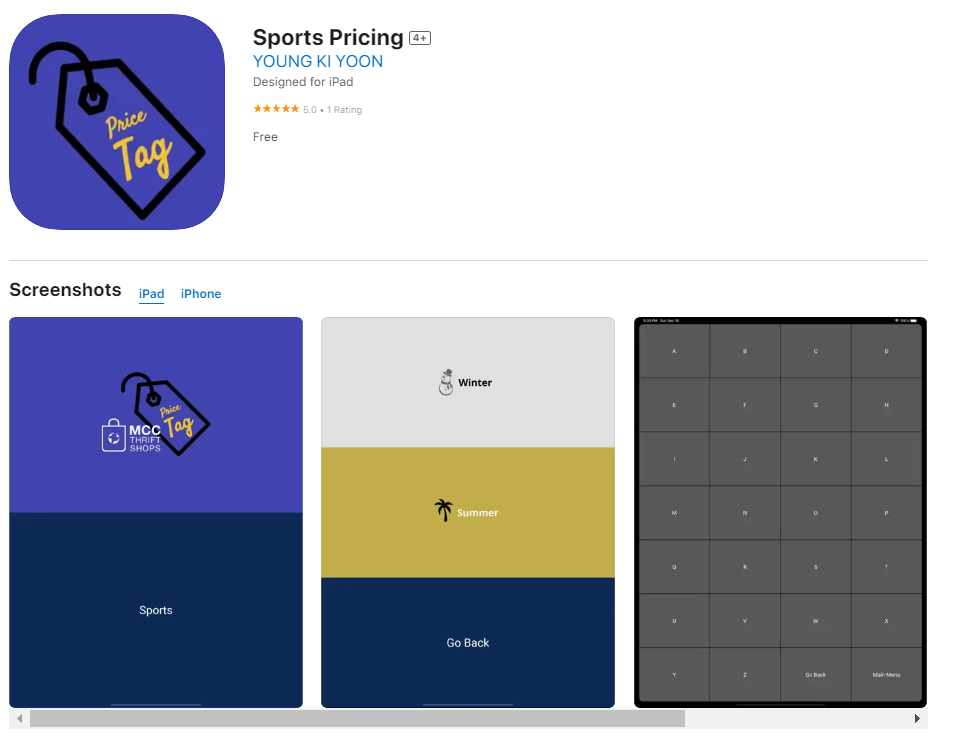Click the Summer option panel

468,512
